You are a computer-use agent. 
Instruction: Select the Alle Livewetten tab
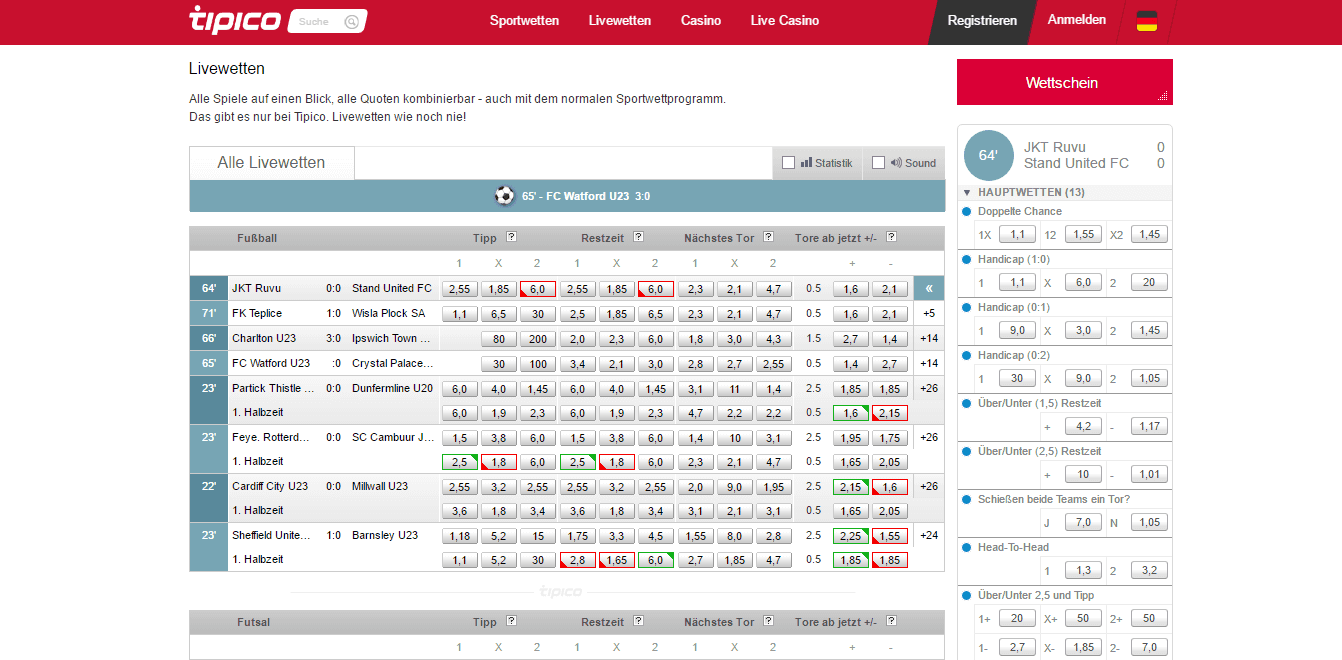pyautogui.click(x=271, y=163)
